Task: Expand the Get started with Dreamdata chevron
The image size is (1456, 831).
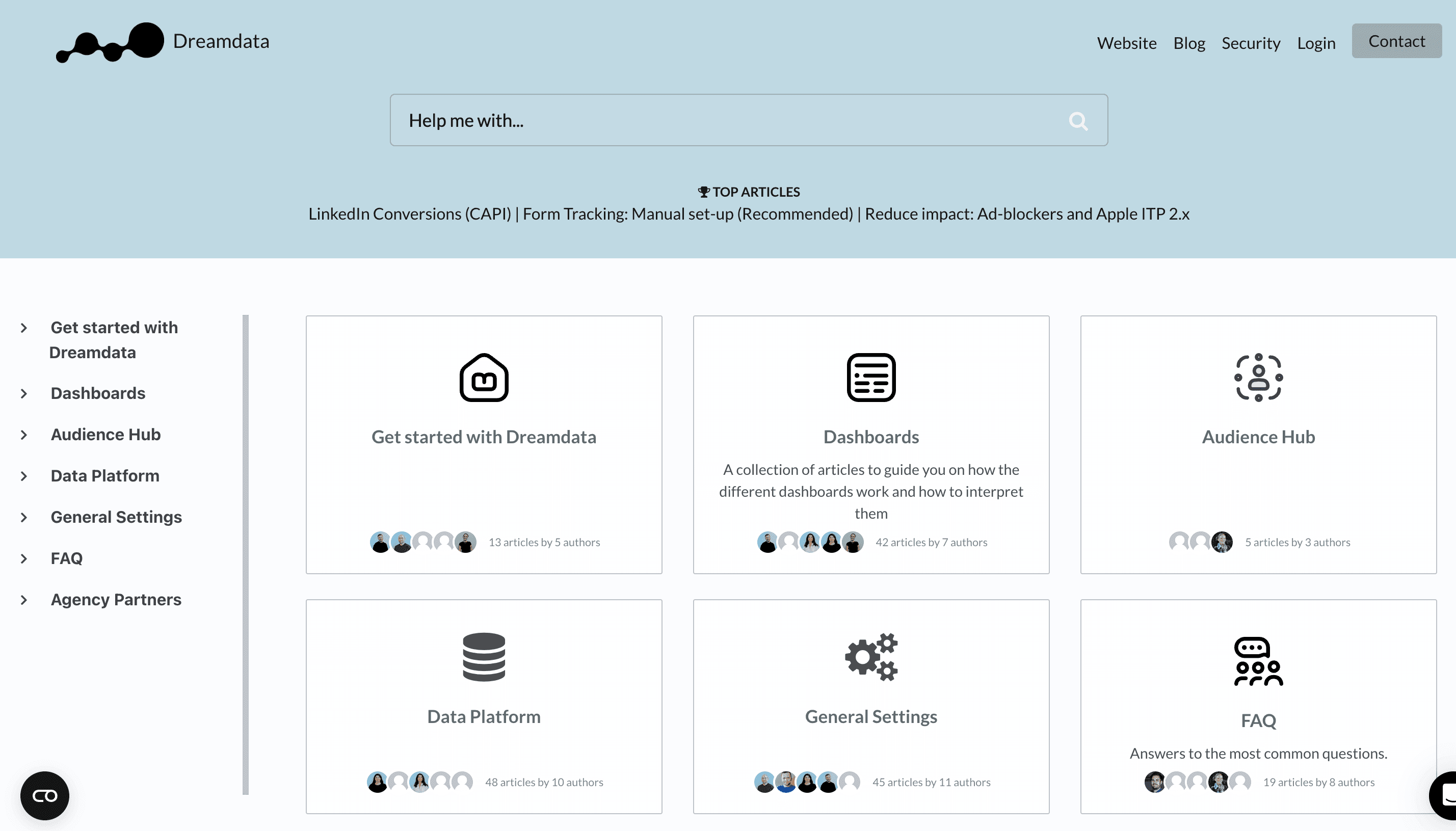Action: coord(24,328)
